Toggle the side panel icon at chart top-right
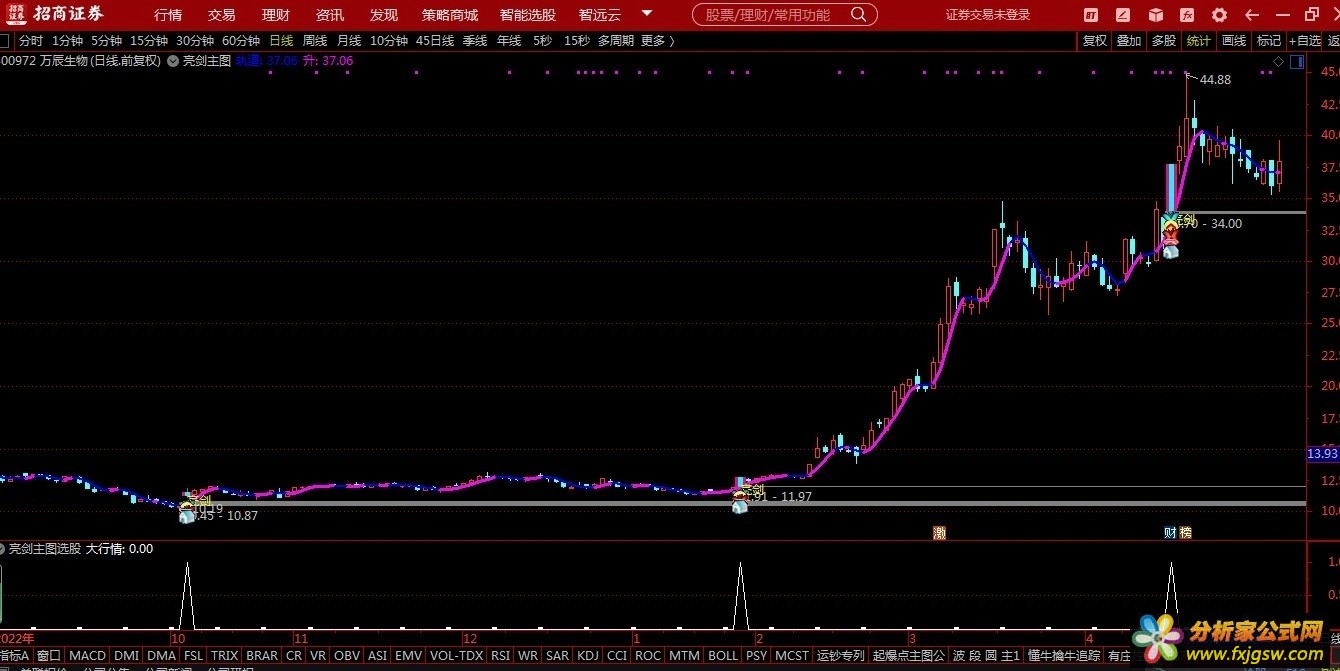The image size is (1340, 671). point(1297,62)
